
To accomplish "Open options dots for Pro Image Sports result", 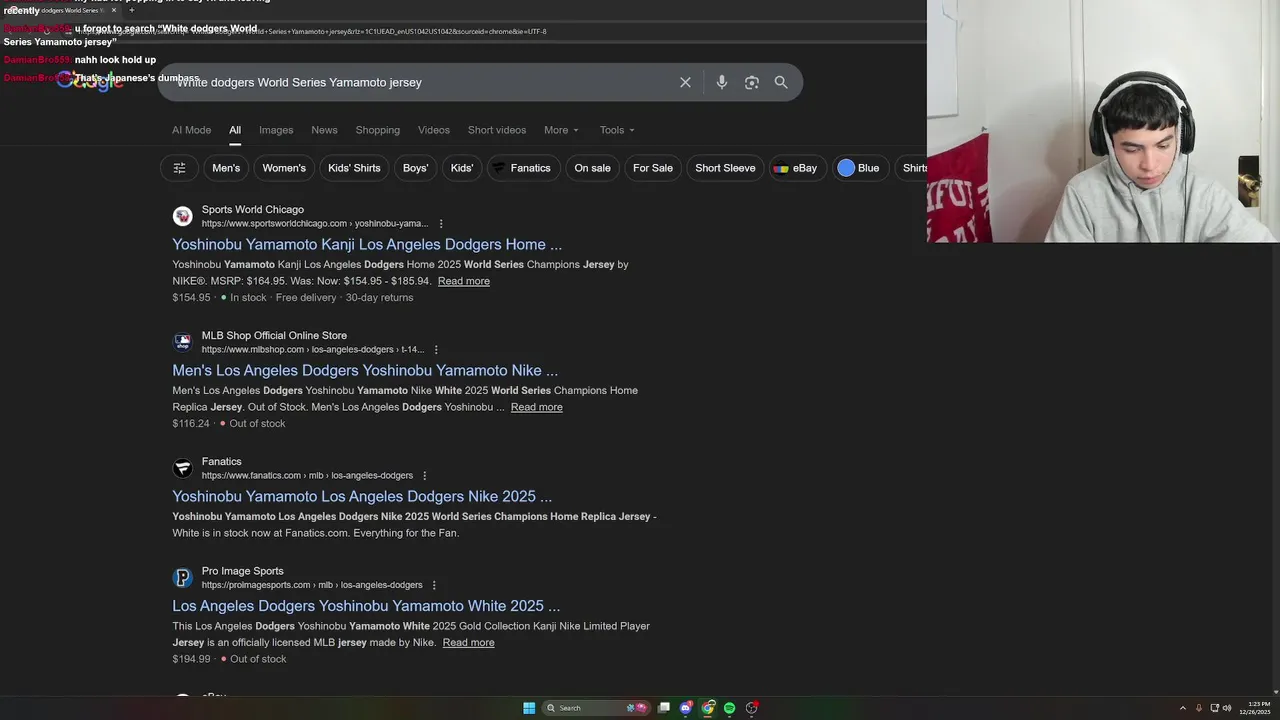I will pos(434,585).
